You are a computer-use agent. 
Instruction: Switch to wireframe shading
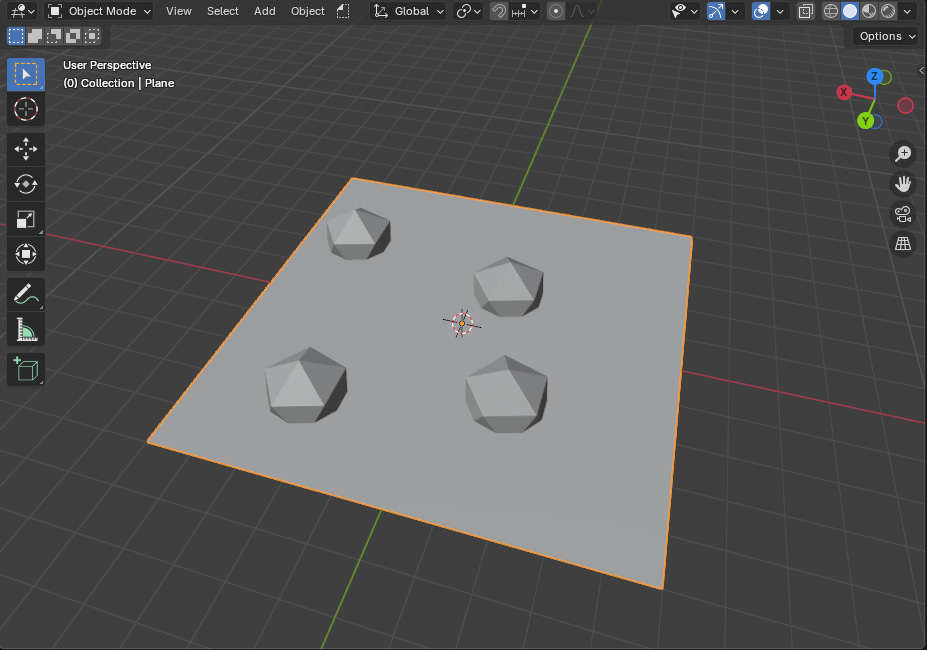coord(831,11)
